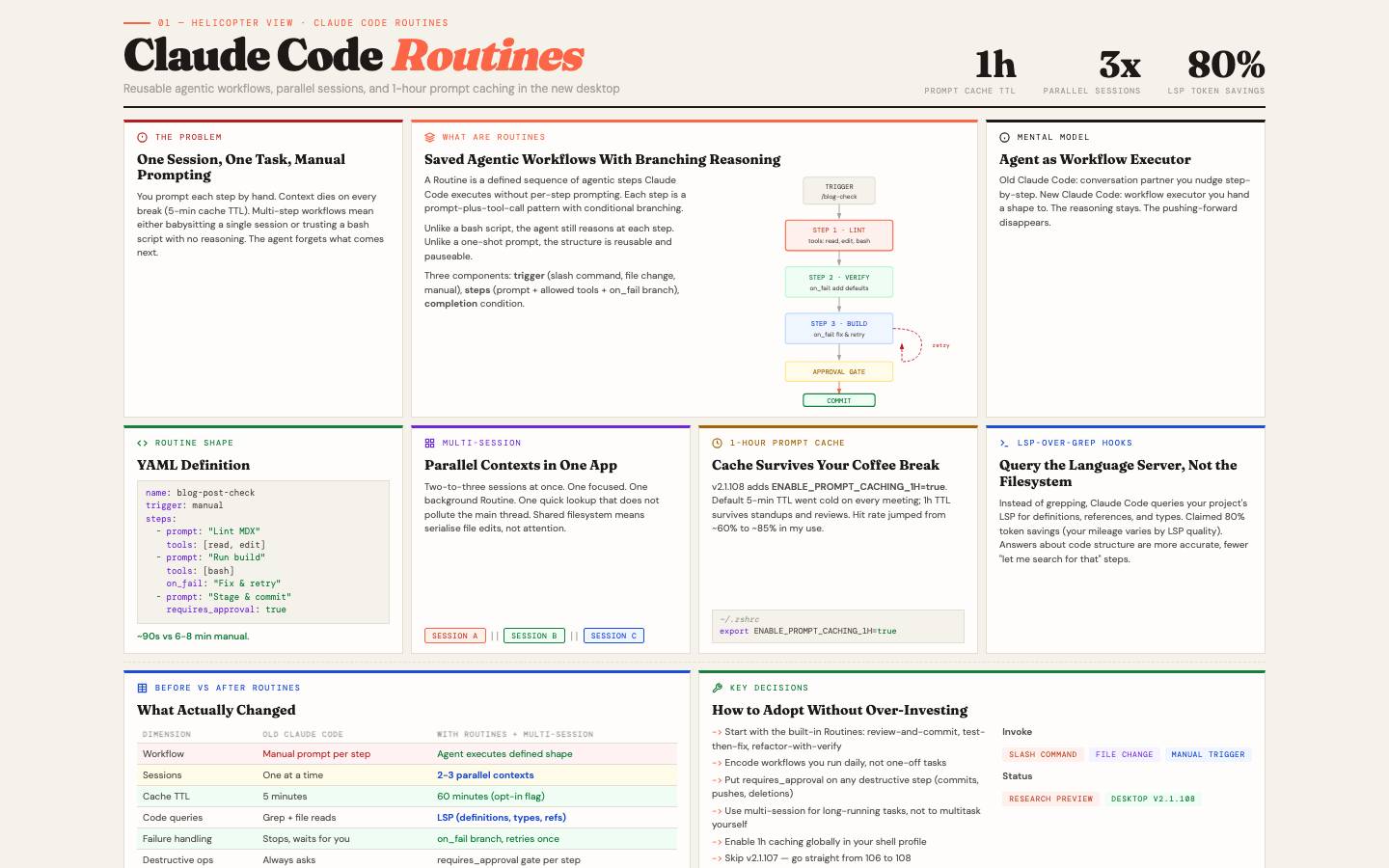Click the 60 minutes (opt-in flag) cell
The height and width of the screenshot is (868, 1389).
point(491,797)
